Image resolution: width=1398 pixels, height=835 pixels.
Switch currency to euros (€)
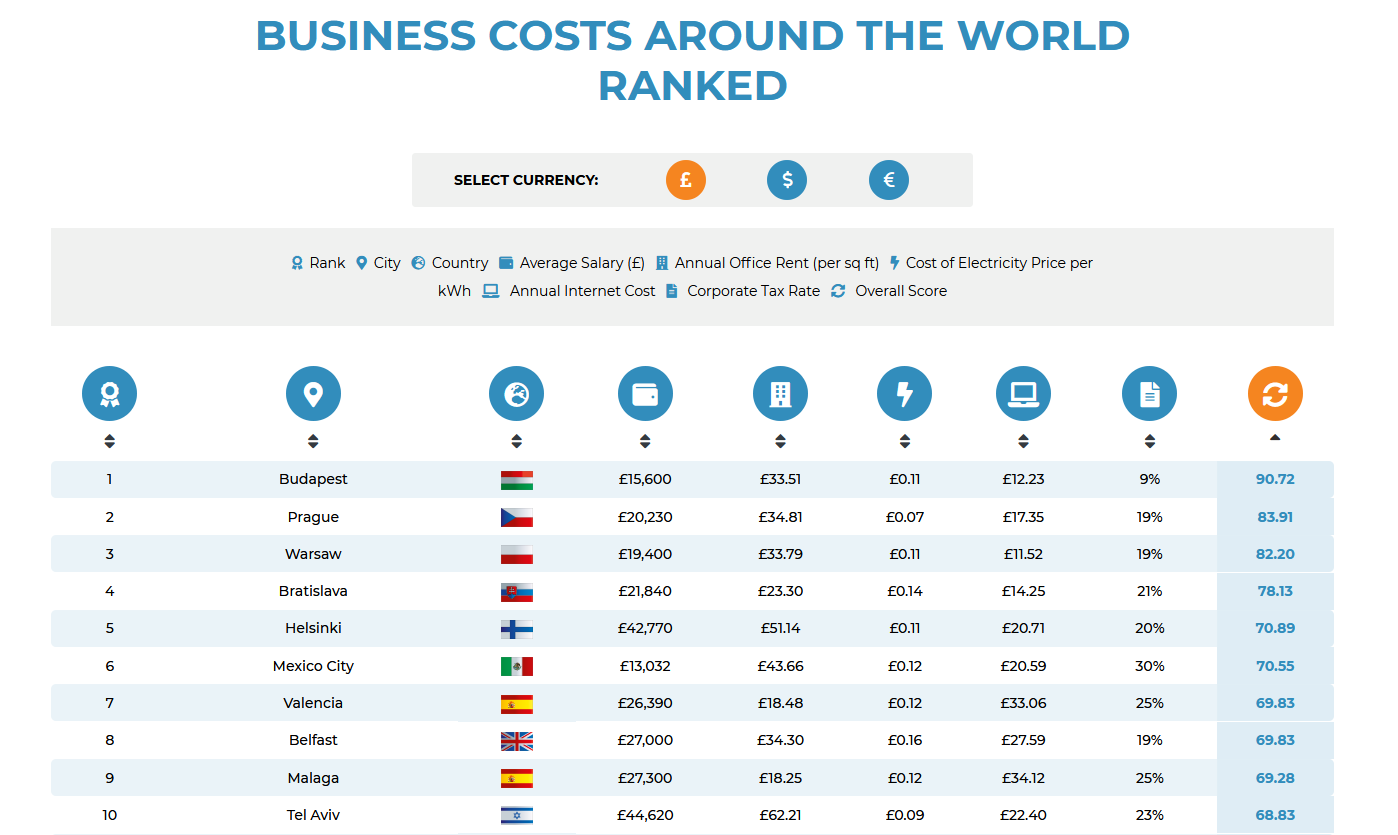click(x=889, y=180)
